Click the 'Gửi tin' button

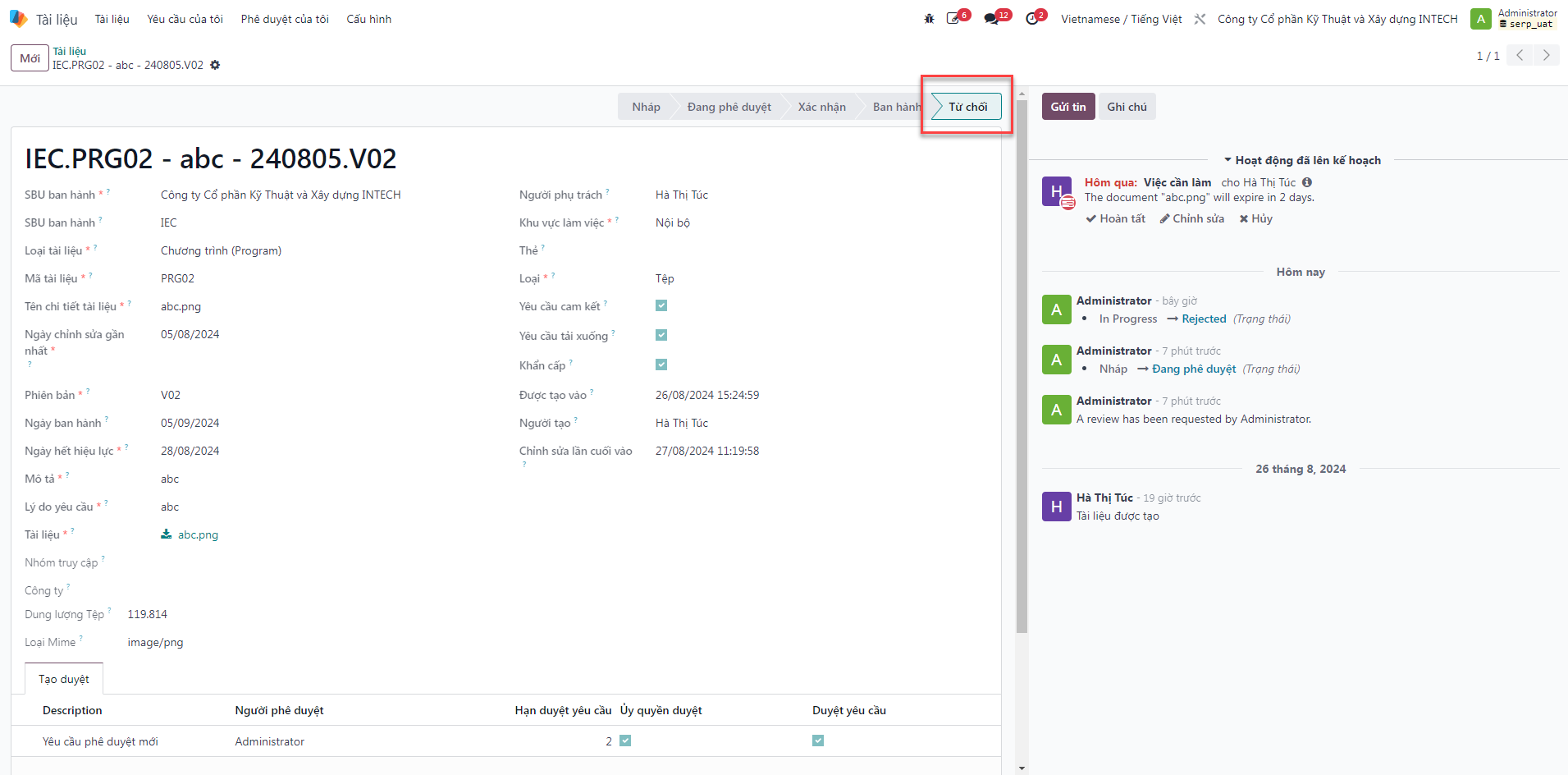[x=1068, y=107]
